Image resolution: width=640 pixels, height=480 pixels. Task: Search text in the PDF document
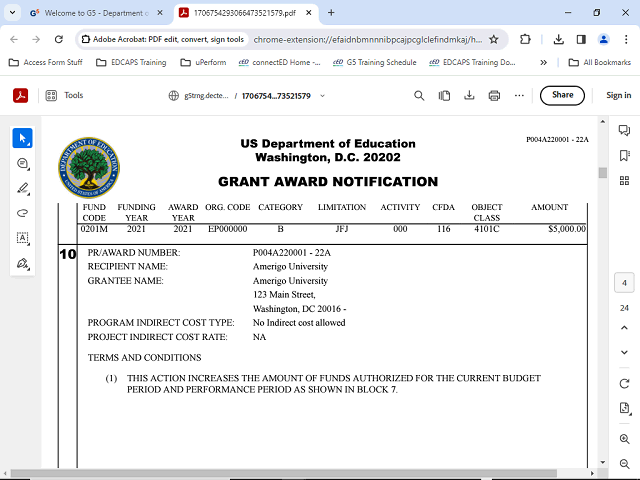[x=419, y=96]
